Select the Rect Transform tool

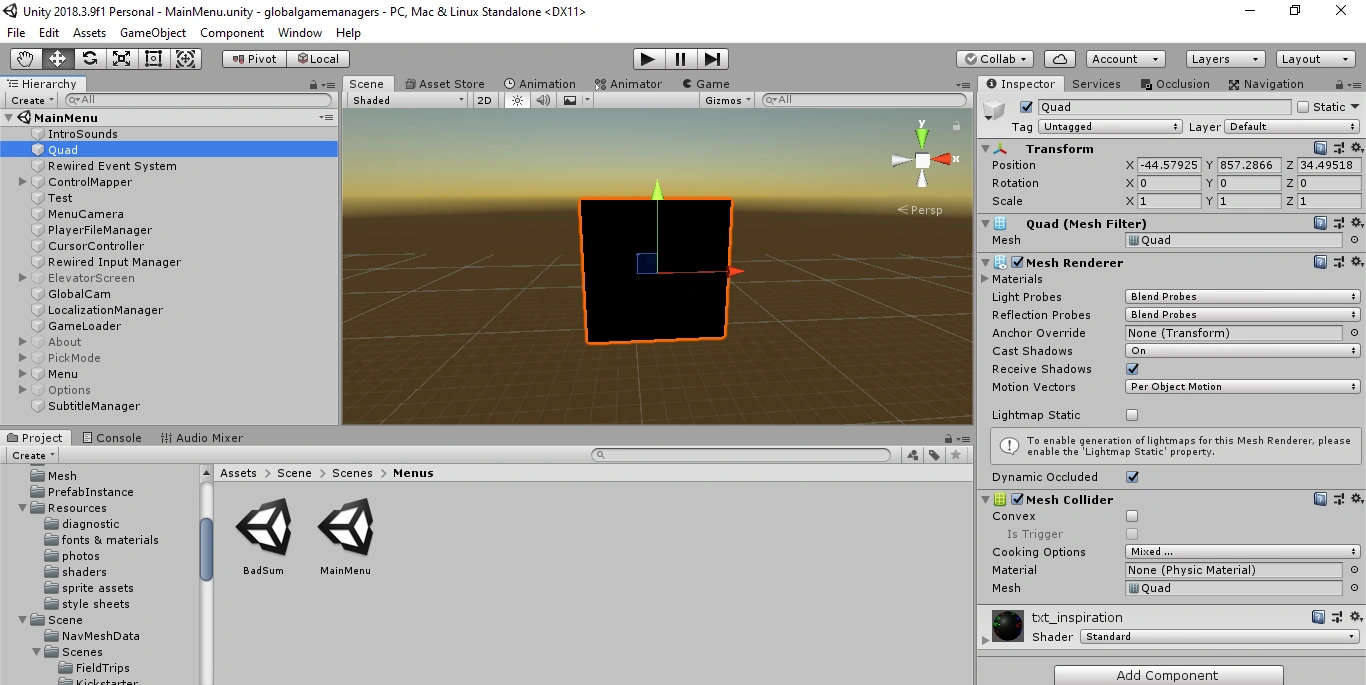pos(153,58)
